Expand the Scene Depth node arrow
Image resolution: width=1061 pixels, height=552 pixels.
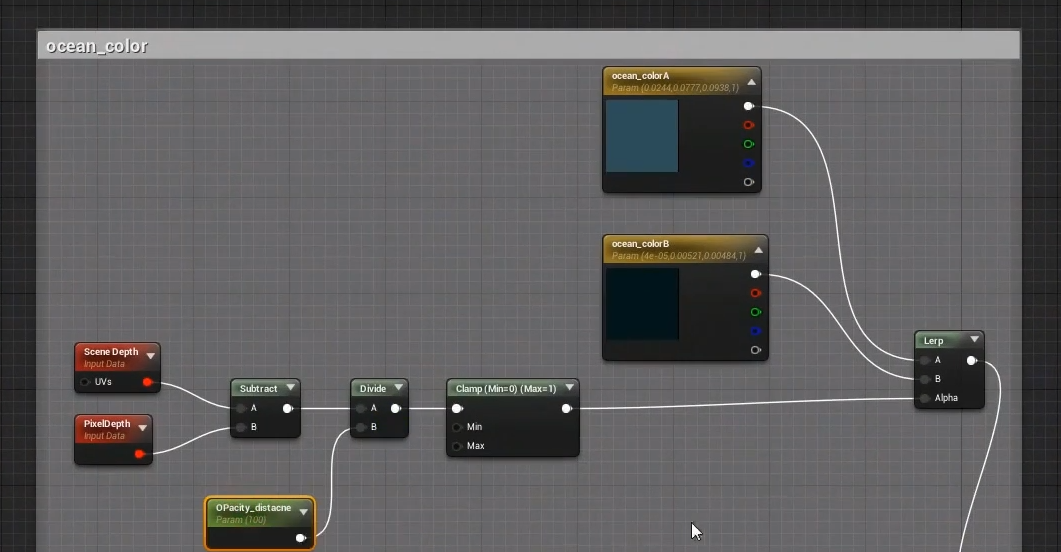(150, 356)
